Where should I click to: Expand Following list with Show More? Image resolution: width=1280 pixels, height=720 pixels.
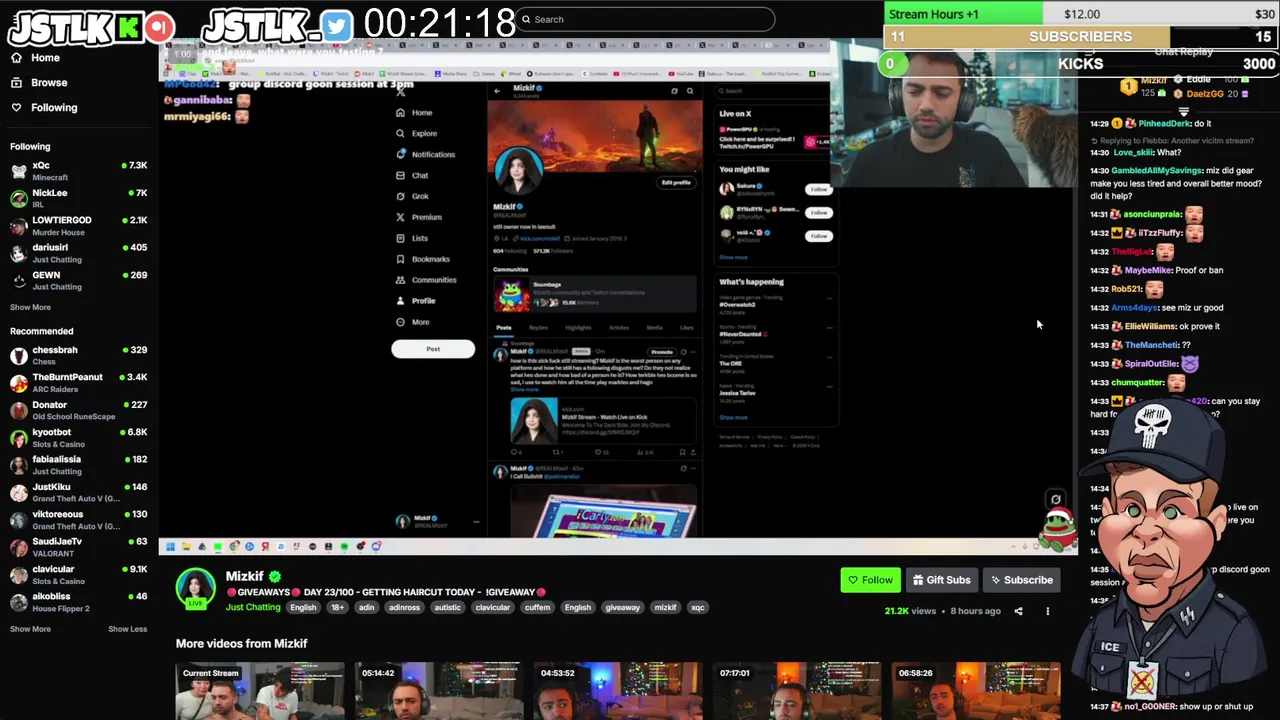[30, 308]
